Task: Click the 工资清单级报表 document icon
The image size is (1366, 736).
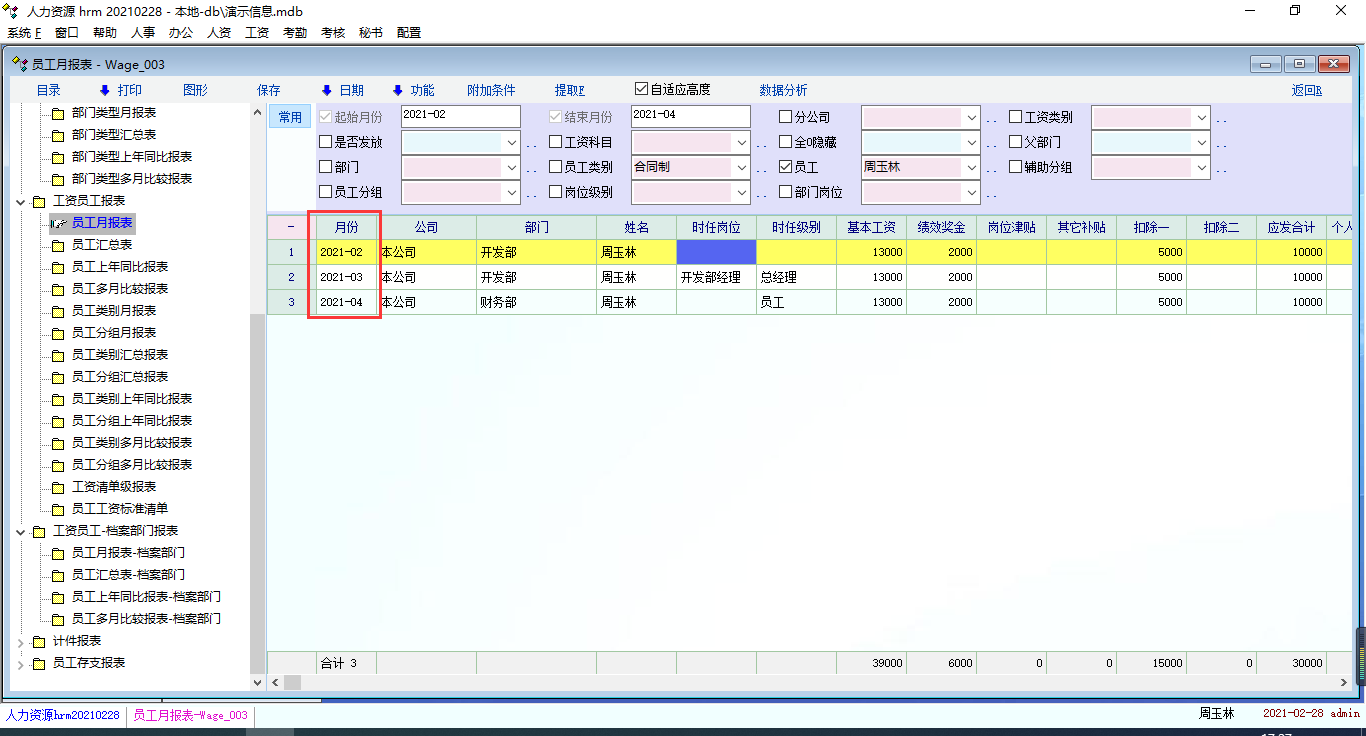Action: coord(57,487)
